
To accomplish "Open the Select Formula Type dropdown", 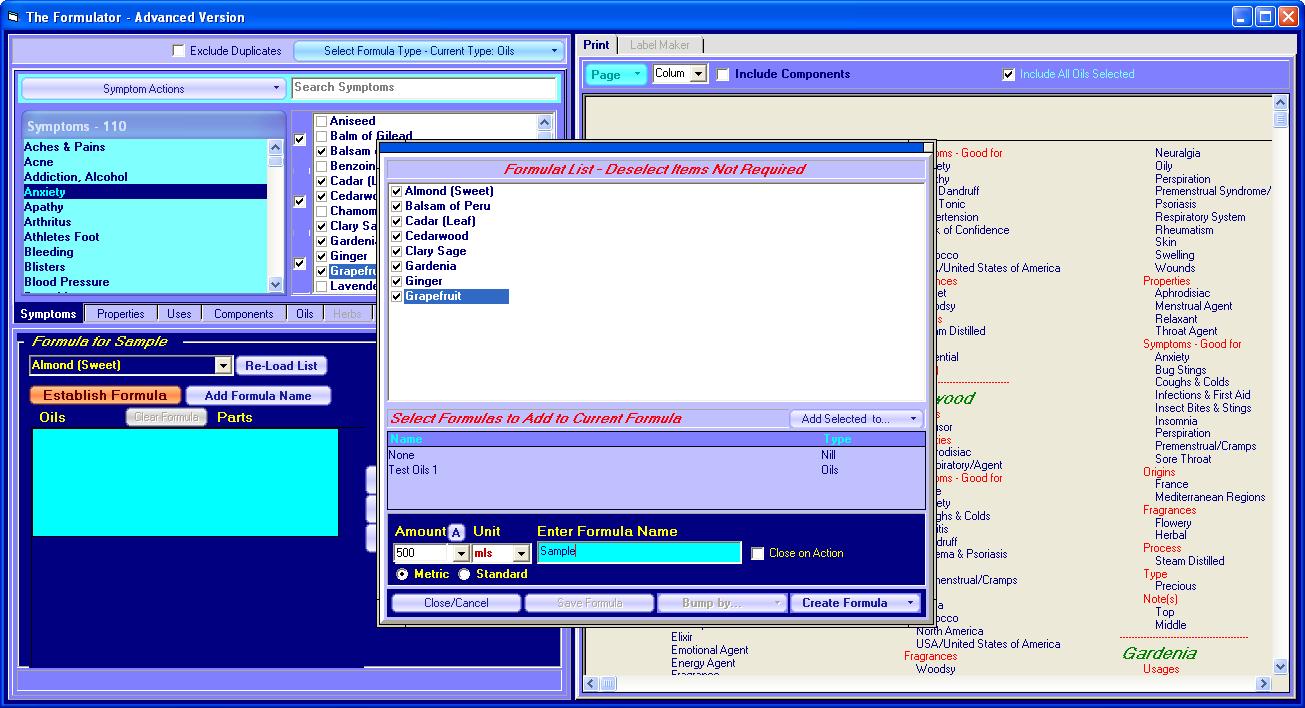I will 430,50.
